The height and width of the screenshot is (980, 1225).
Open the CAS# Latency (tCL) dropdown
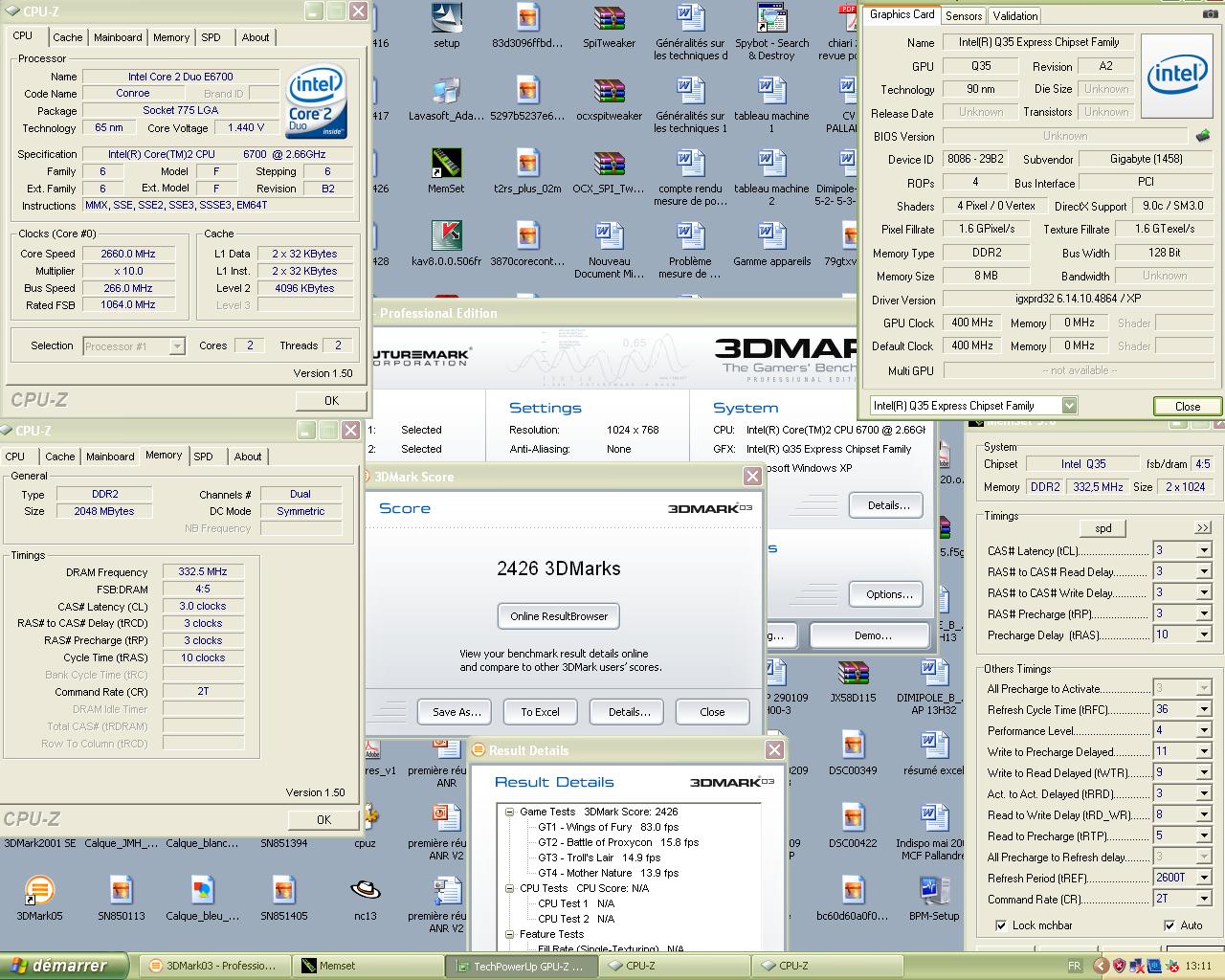click(1204, 550)
